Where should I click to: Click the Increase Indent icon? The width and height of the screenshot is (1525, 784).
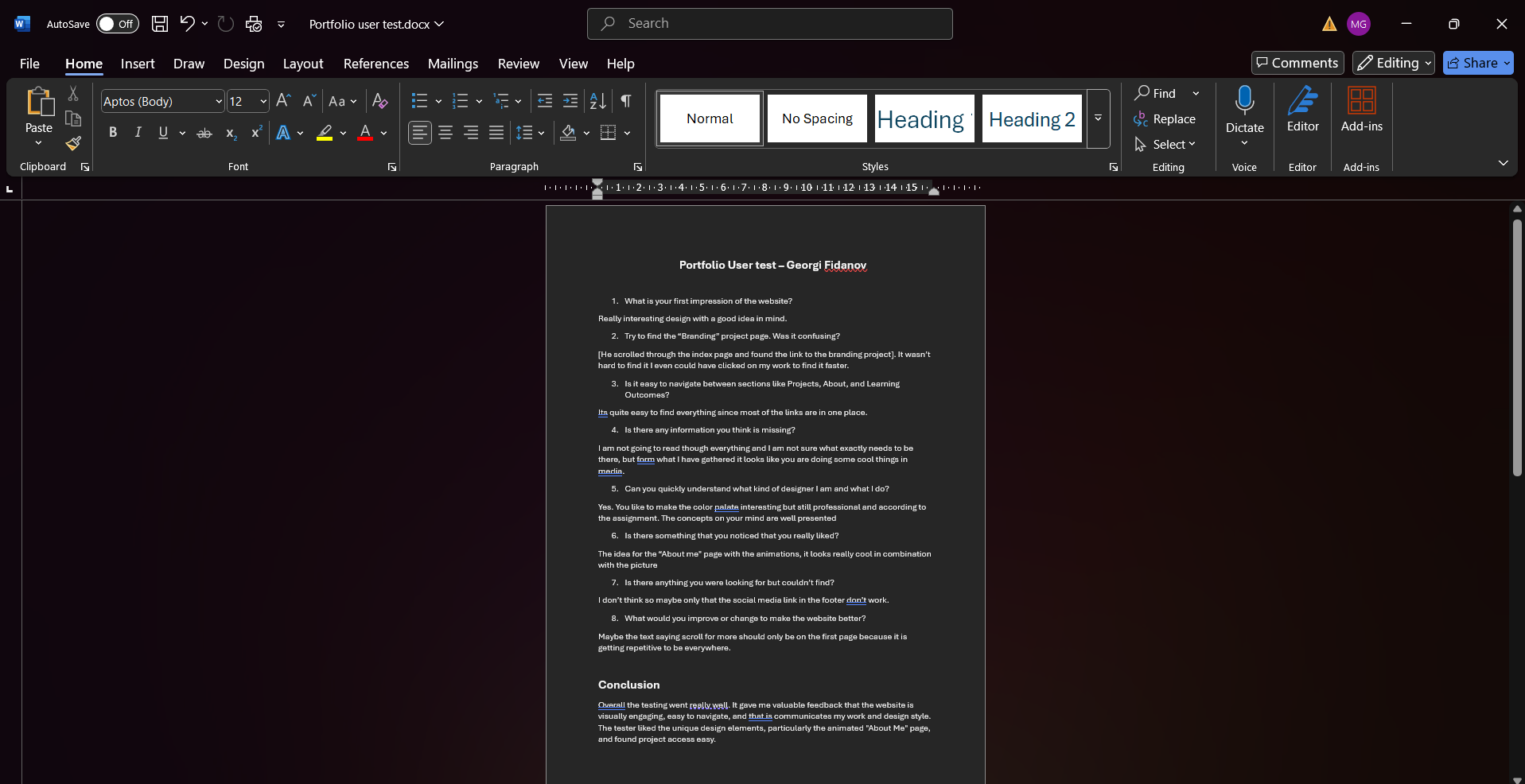(x=570, y=101)
